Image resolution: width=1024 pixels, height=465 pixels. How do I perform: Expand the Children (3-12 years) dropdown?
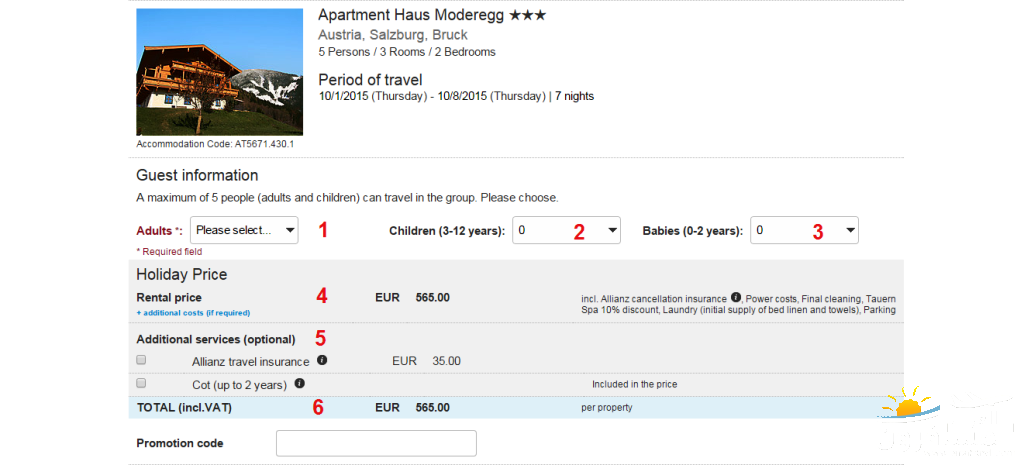[x=566, y=230]
